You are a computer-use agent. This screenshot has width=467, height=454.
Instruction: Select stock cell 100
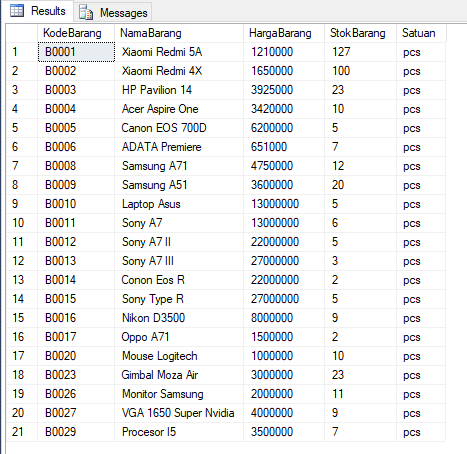[361, 71]
